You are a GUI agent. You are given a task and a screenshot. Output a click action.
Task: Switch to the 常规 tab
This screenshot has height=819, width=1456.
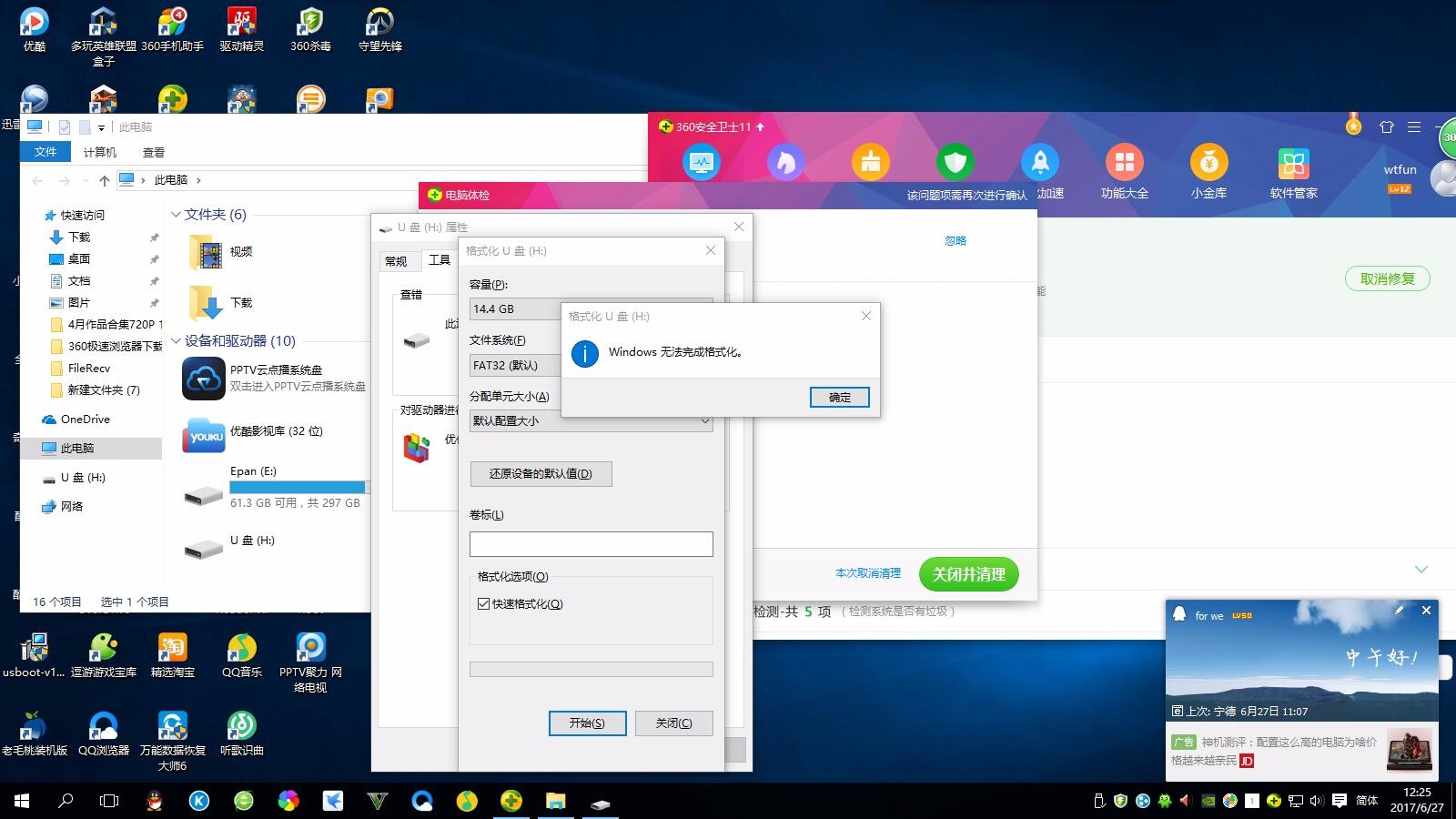398,260
